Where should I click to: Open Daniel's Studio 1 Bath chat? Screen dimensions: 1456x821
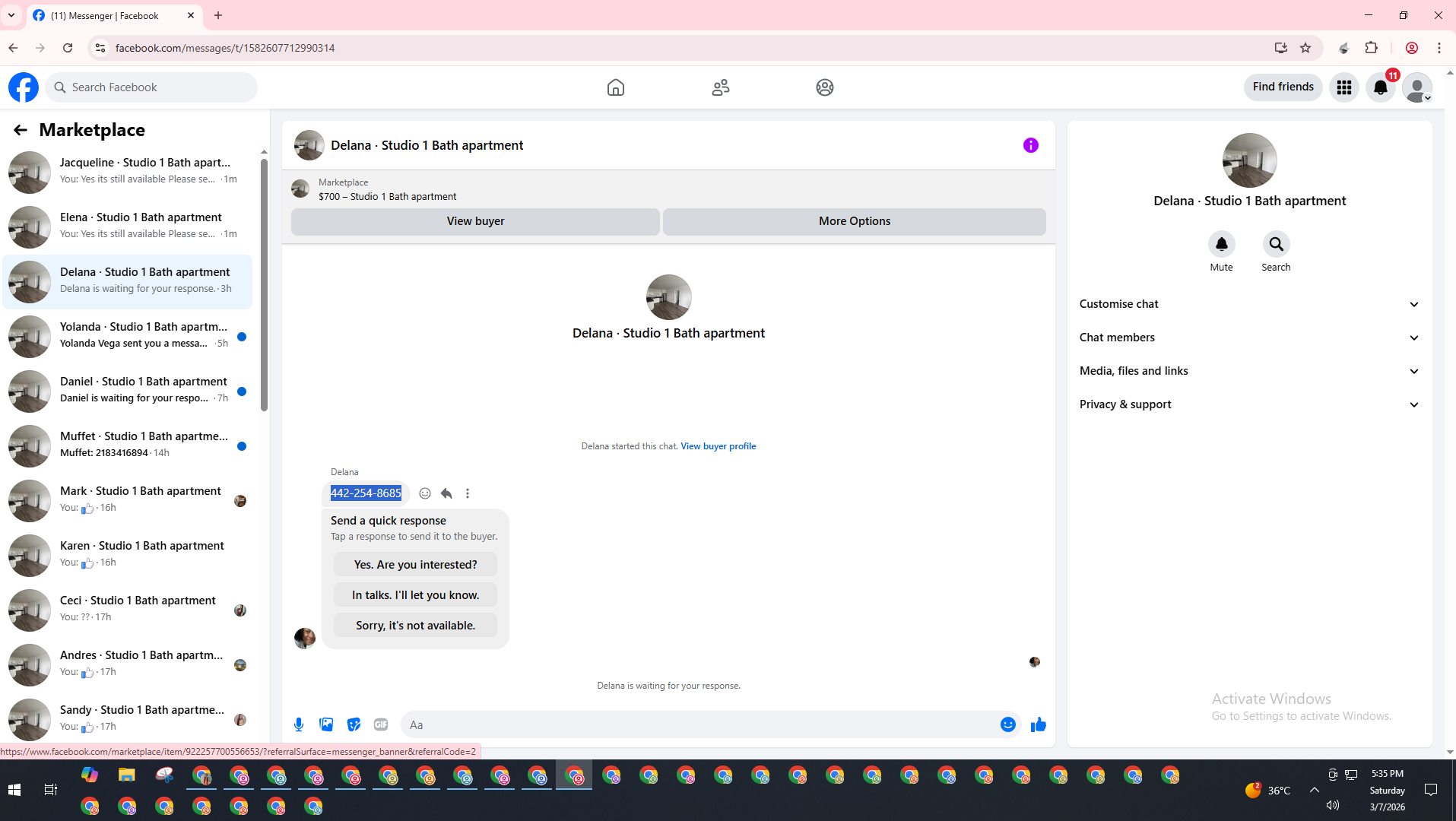click(x=128, y=390)
